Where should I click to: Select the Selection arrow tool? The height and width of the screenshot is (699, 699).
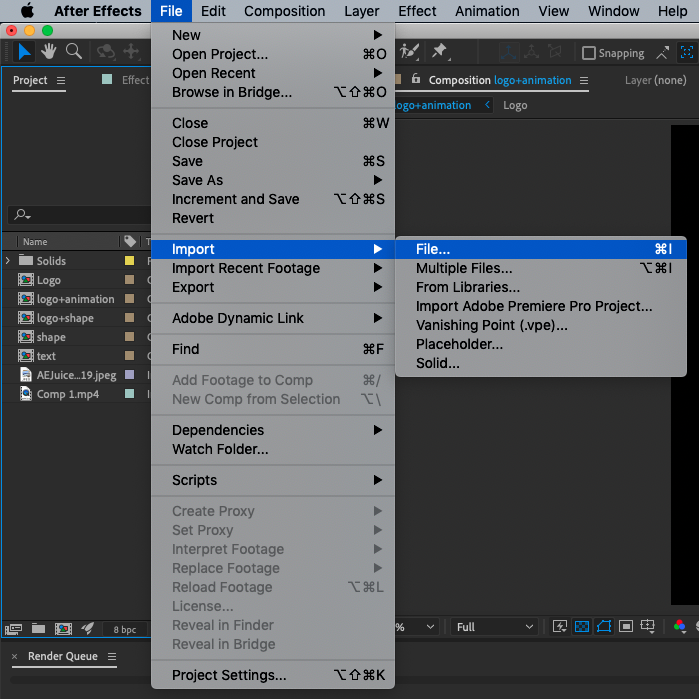coord(25,52)
